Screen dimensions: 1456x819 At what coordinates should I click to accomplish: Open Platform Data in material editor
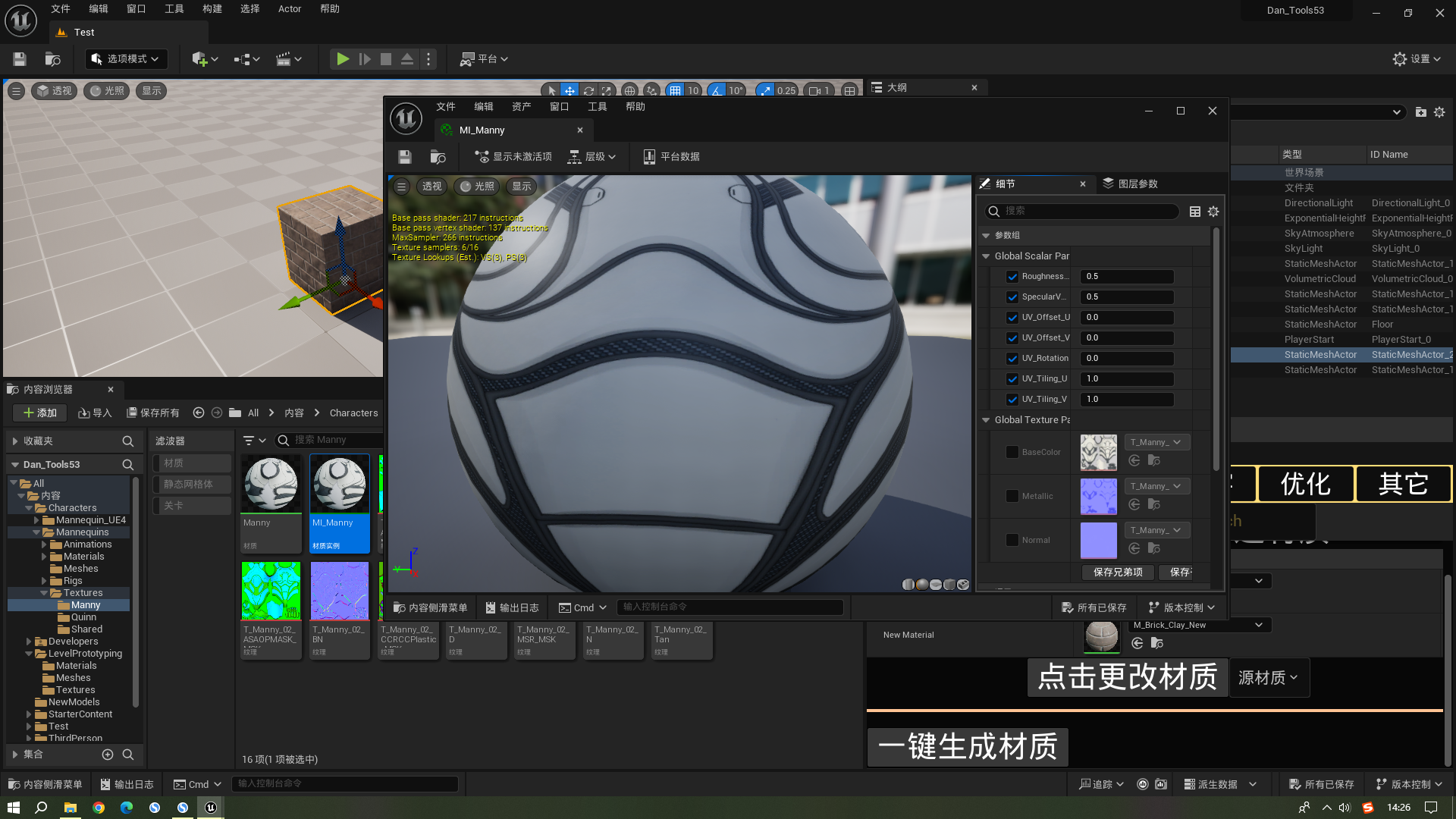(671, 157)
